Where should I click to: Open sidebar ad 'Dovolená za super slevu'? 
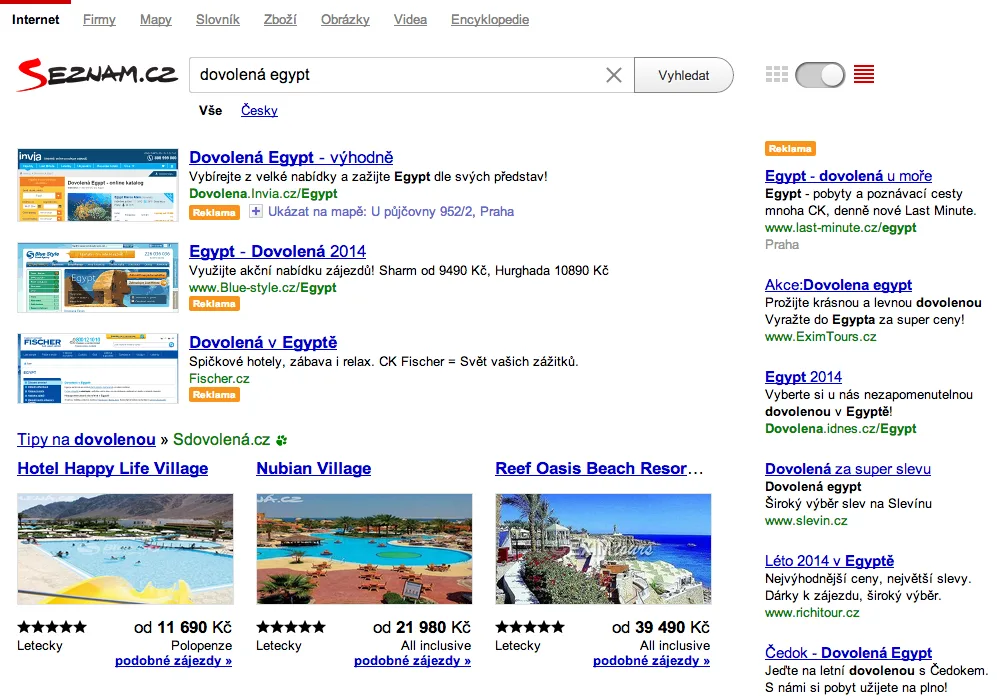point(848,469)
